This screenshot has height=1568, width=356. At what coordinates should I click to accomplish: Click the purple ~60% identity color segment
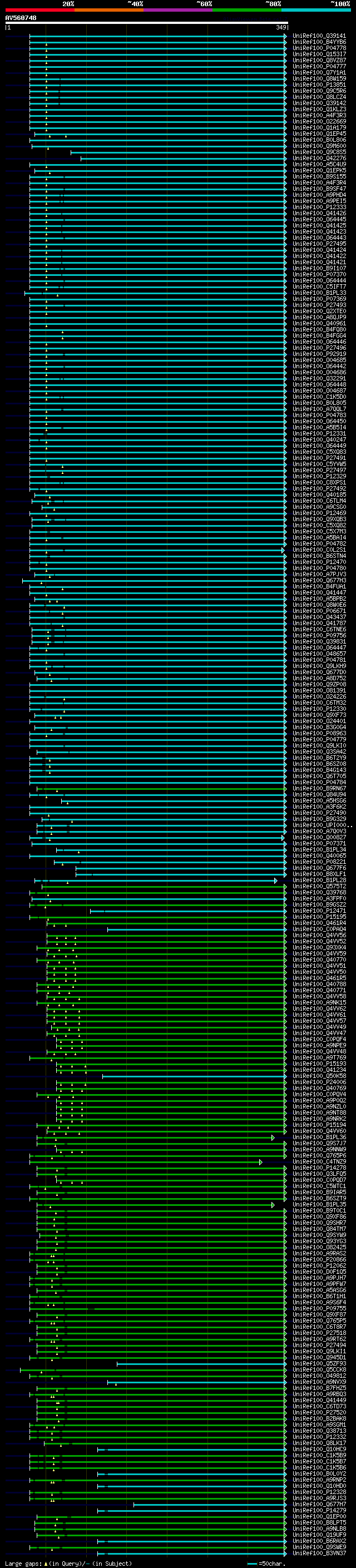pos(179,10)
